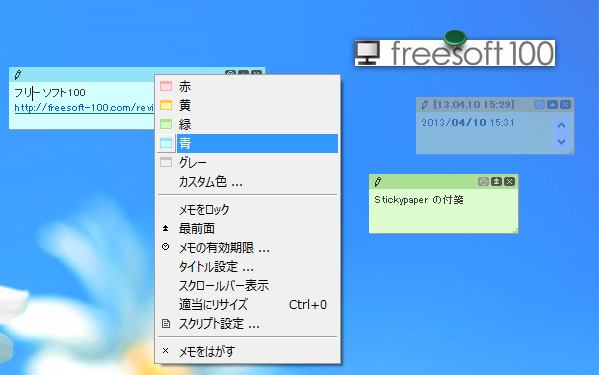
Task: Click pencil icon on dated translucent note
Action: [x=425, y=105]
